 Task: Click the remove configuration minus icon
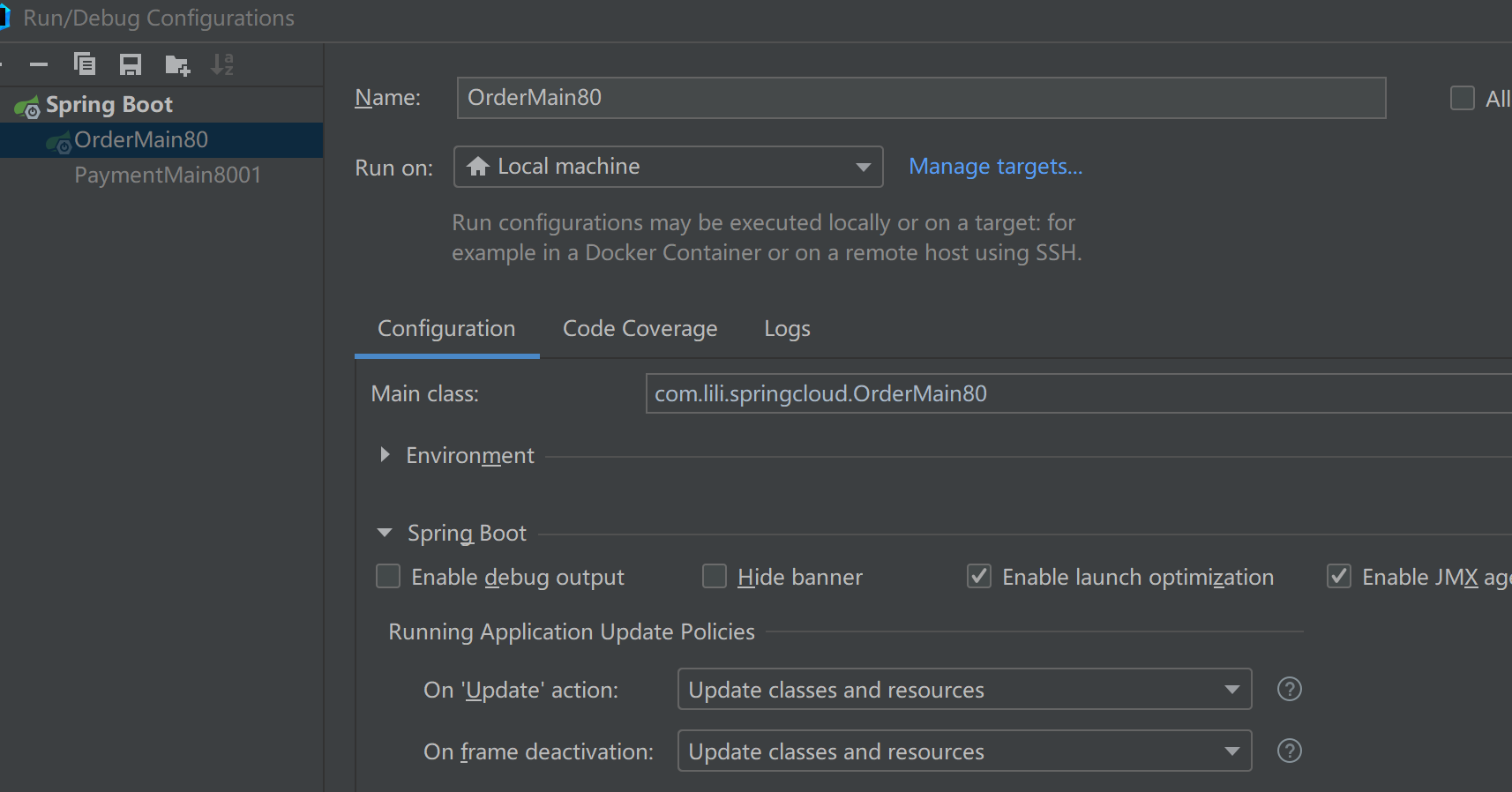(x=39, y=64)
